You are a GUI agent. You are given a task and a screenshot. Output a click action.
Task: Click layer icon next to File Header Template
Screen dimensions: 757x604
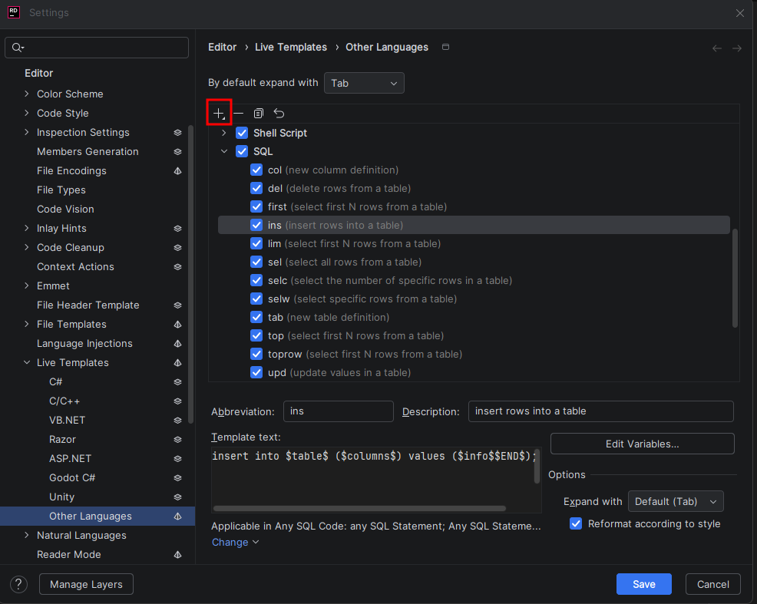[x=178, y=305]
